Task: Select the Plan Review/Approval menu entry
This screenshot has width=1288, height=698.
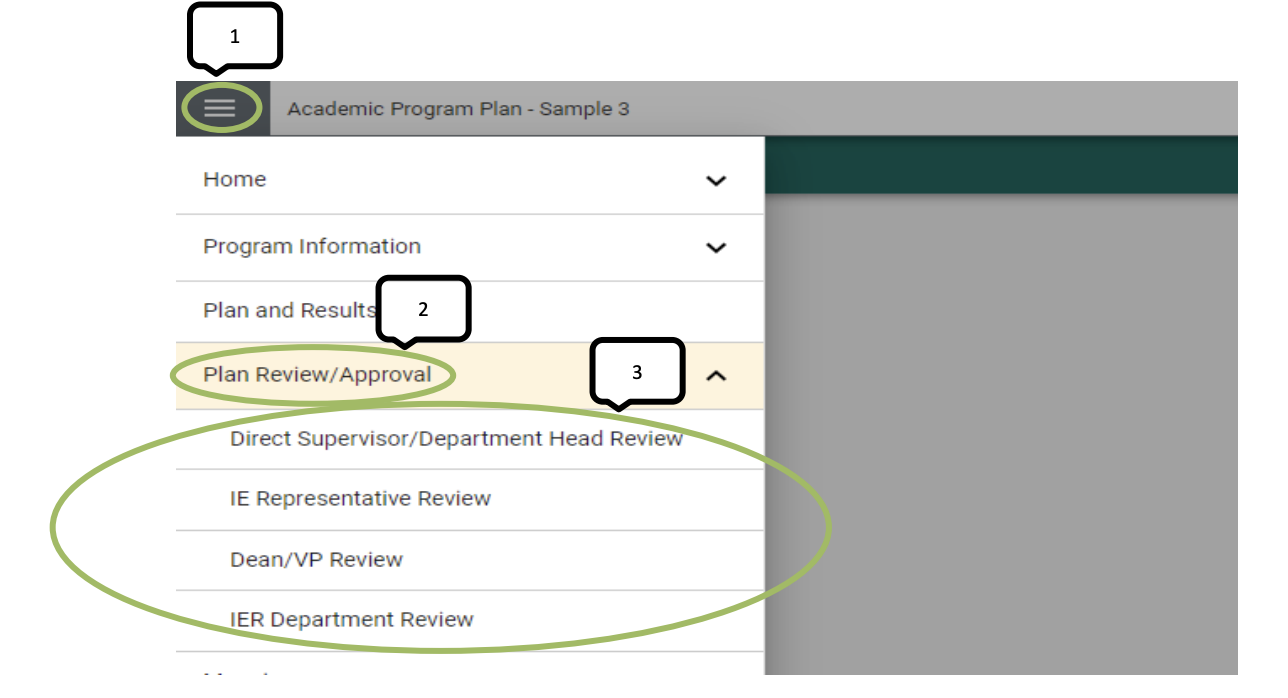Action: (315, 374)
